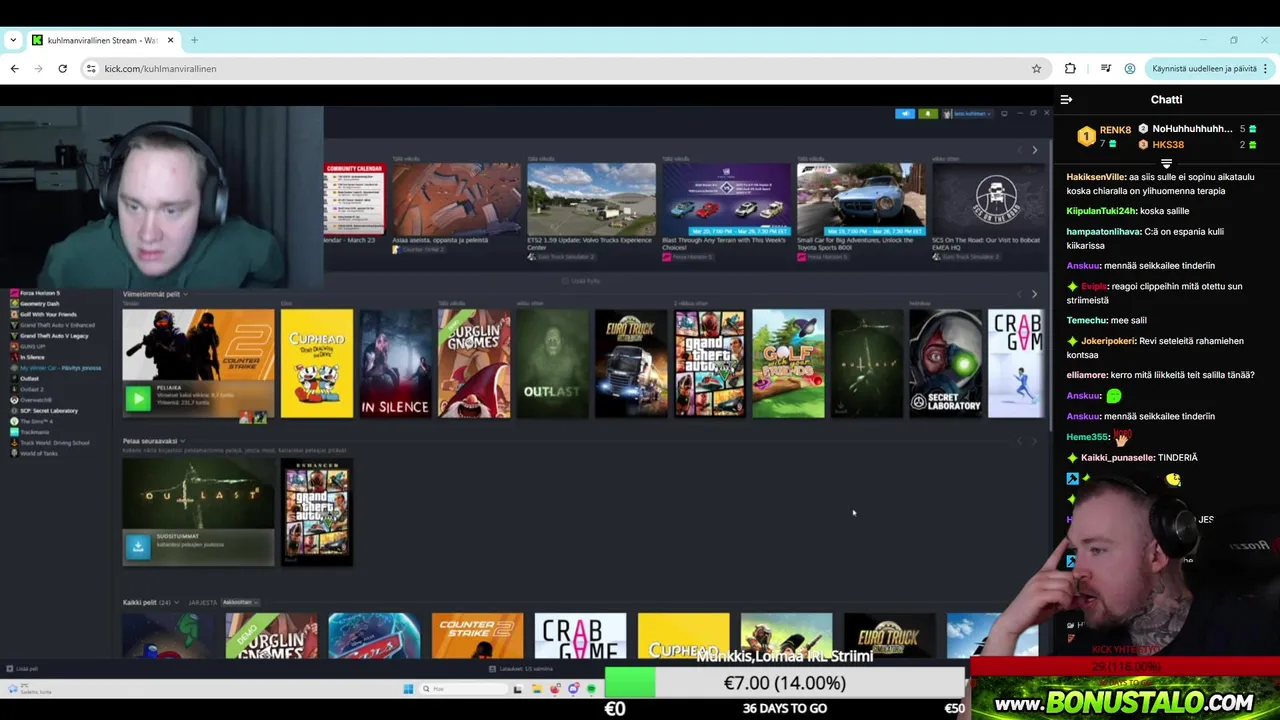This screenshot has width=1280, height=720.
Task: View site information icon in address bar
Action: coord(91,68)
